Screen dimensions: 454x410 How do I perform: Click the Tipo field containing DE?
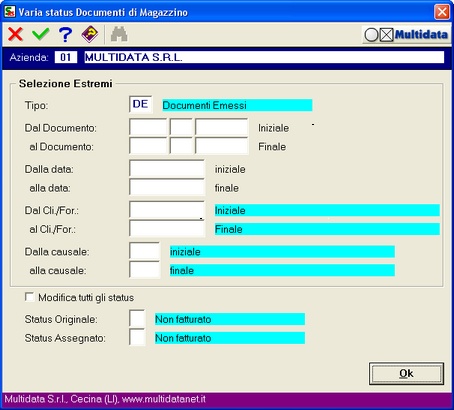coord(140,104)
